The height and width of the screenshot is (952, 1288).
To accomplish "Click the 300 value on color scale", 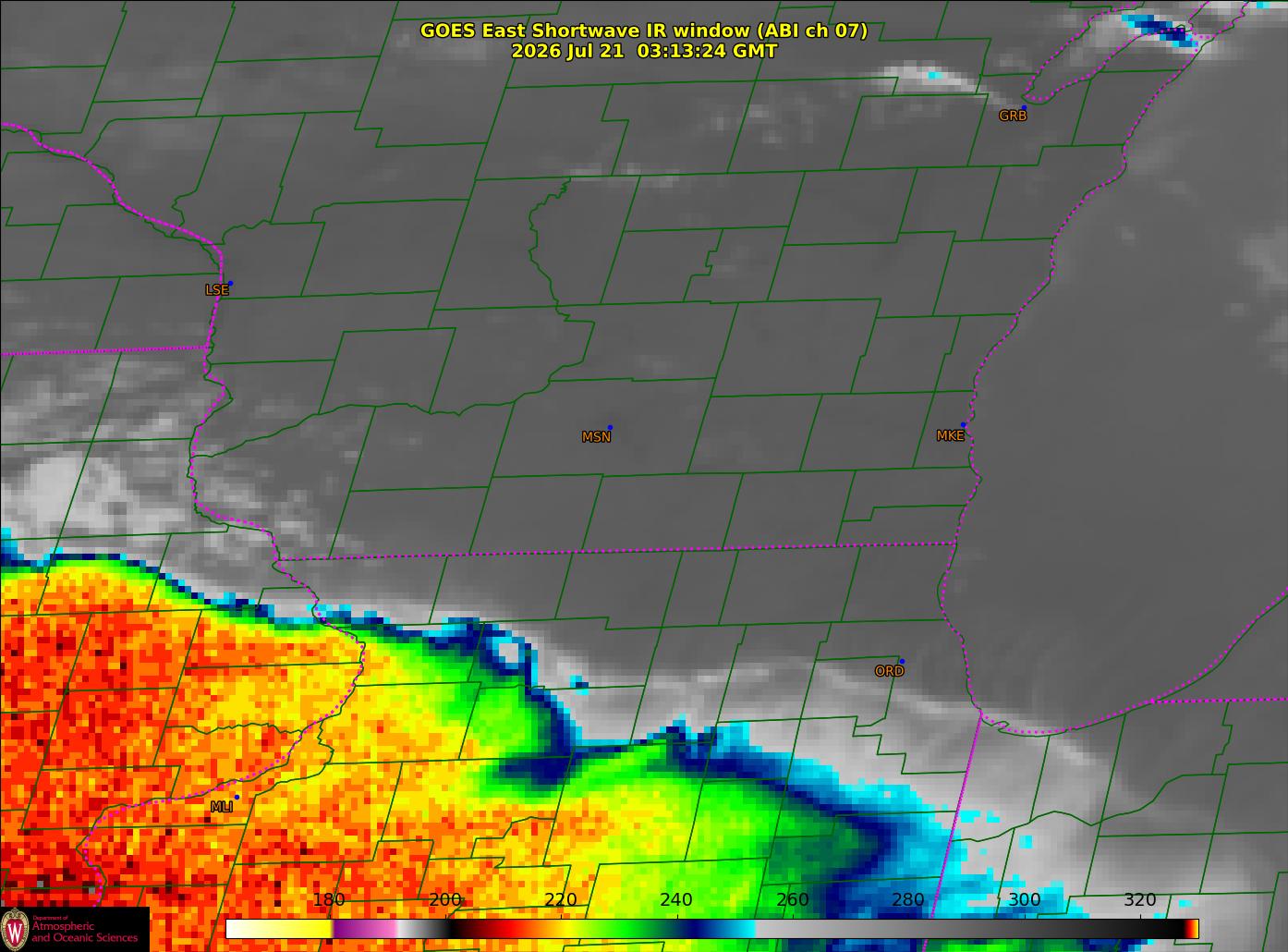I will 1024,900.
